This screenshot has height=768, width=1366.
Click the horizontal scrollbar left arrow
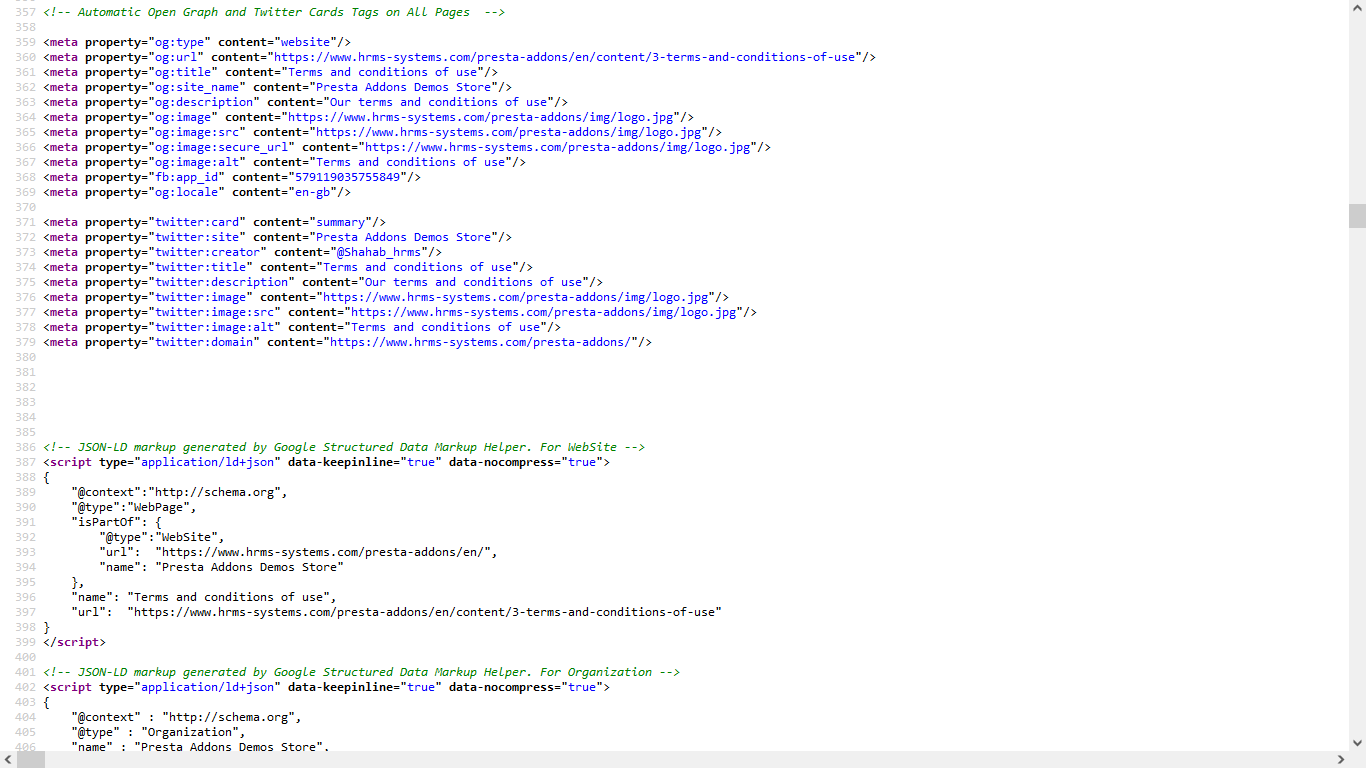(x=8, y=759)
